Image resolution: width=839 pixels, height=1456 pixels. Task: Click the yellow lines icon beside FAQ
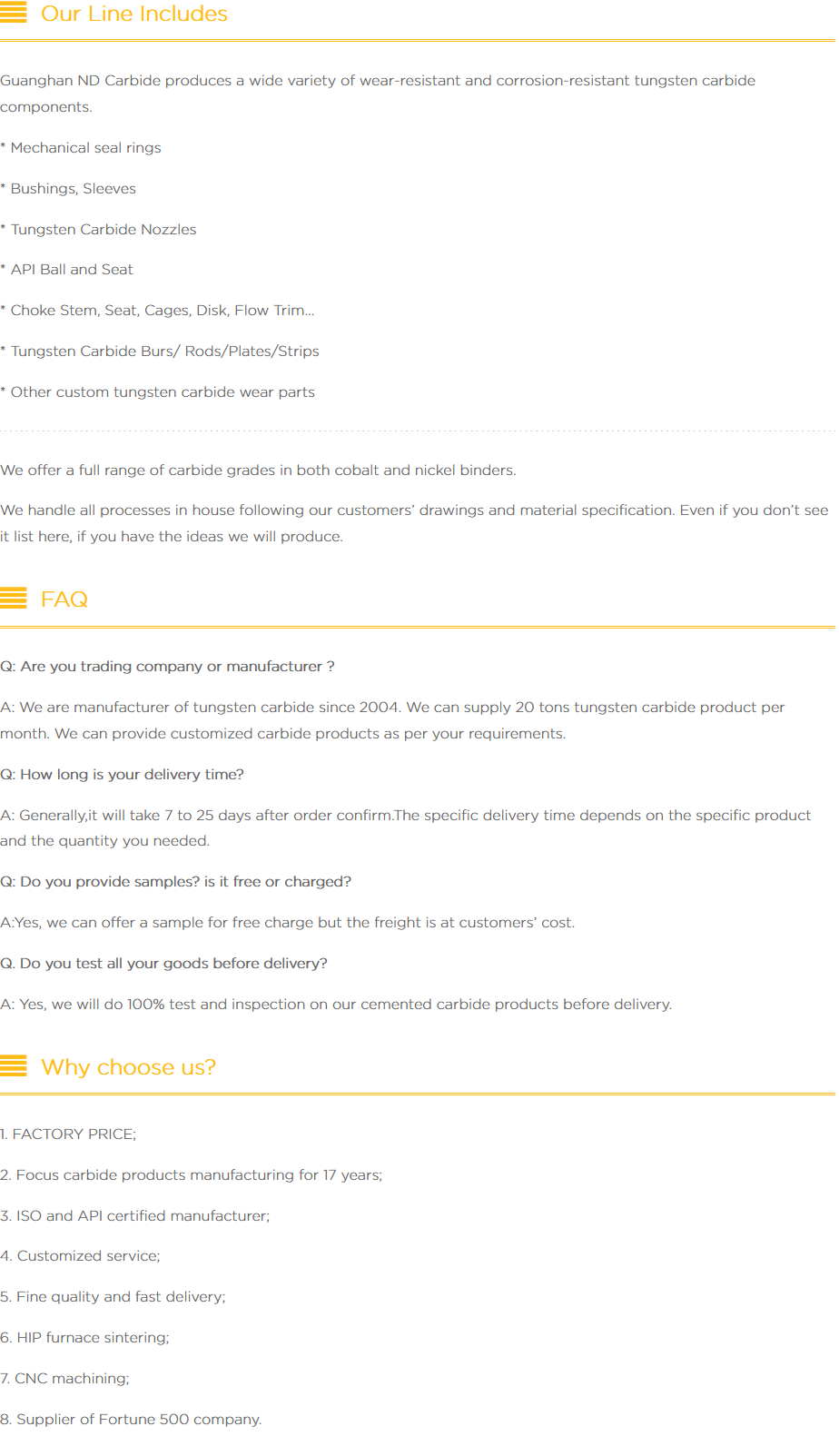point(14,598)
